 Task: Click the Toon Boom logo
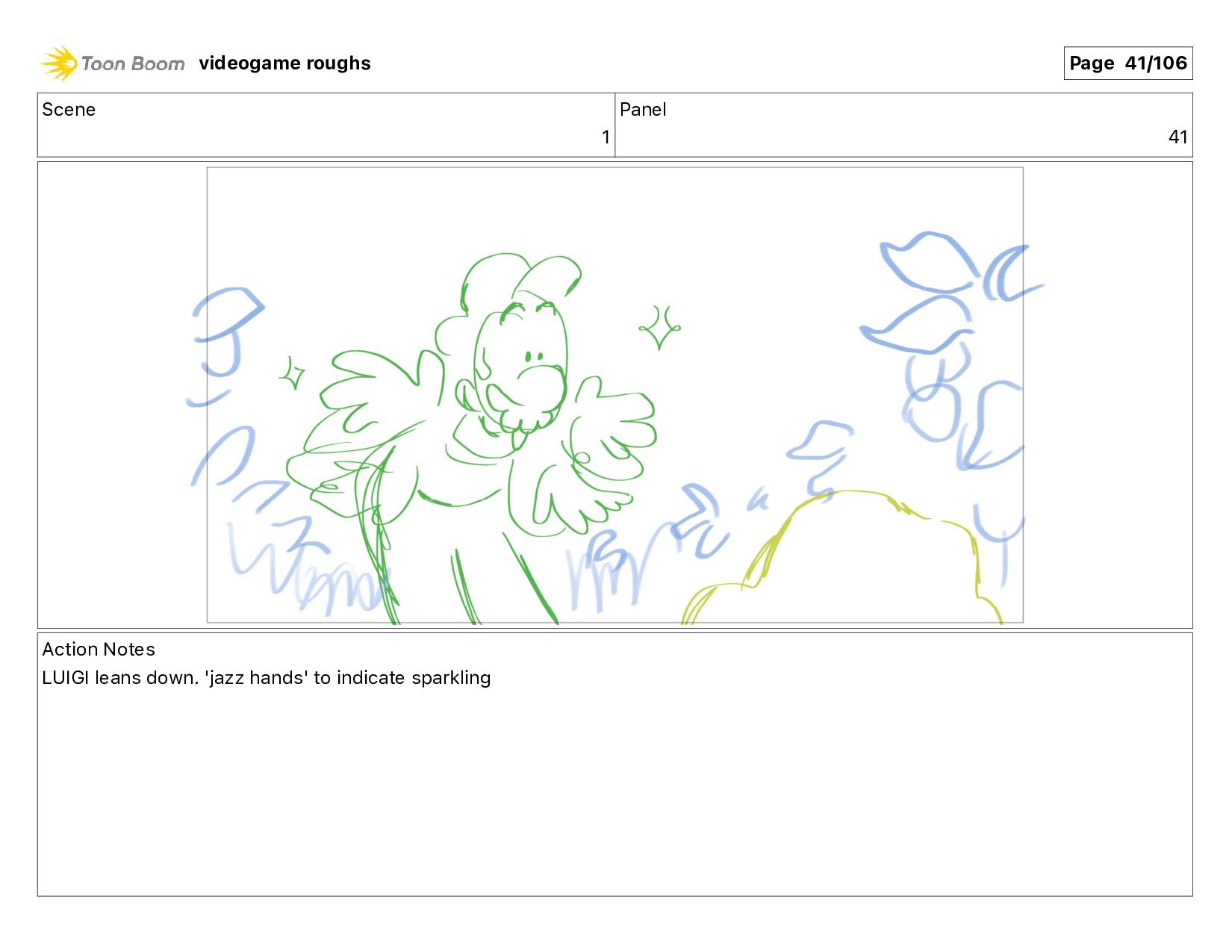[113, 63]
